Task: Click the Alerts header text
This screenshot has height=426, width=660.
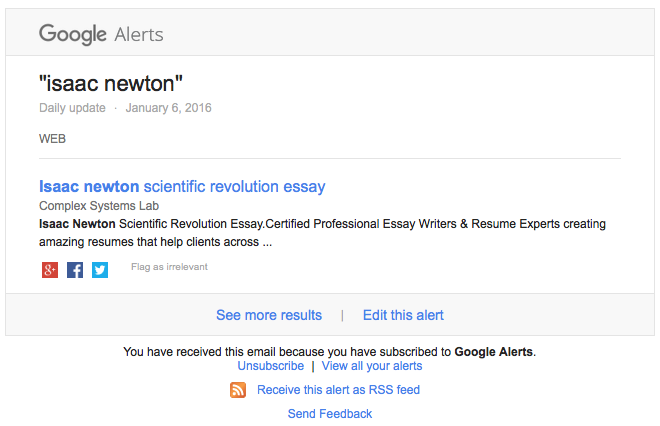Action: 139,35
